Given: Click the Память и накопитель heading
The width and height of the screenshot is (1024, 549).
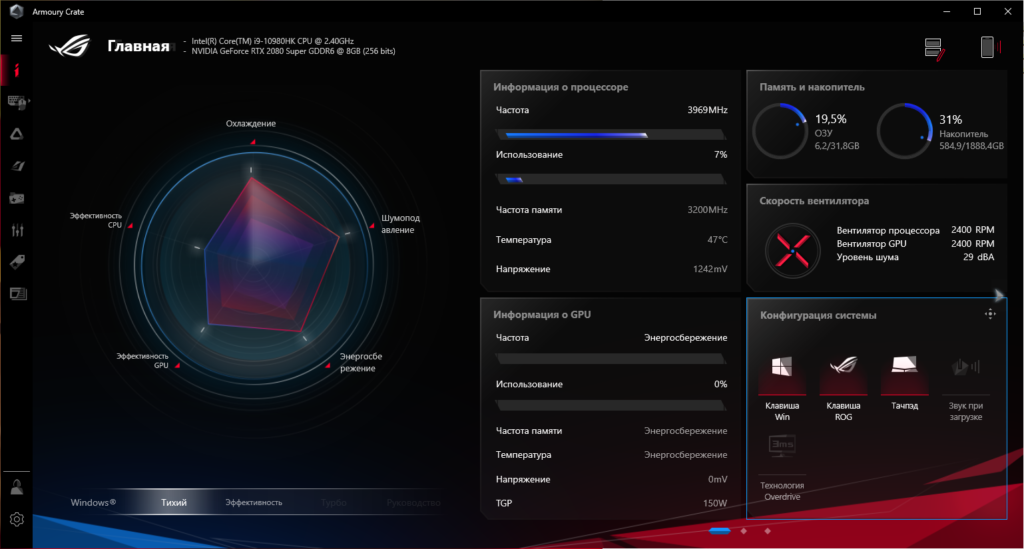Looking at the screenshot, I should (x=812, y=87).
